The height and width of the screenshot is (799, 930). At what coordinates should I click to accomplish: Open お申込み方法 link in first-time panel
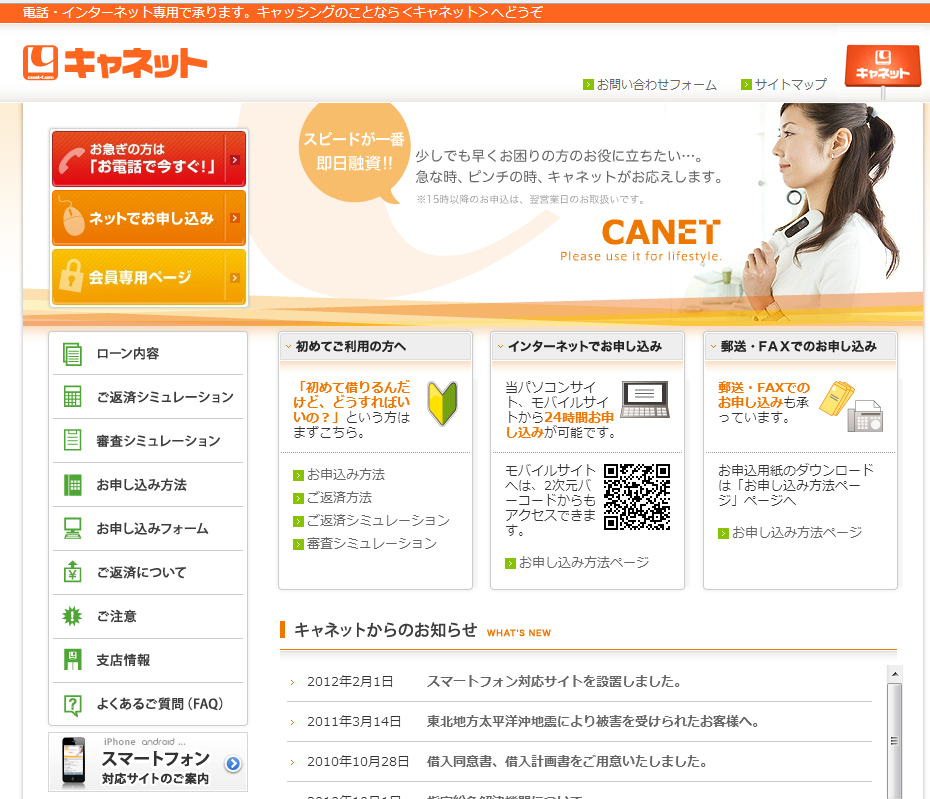pyautogui.click(x=339, y=475)
